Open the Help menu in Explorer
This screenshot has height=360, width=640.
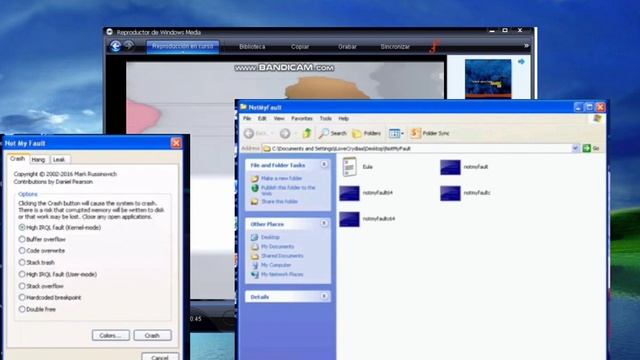(x=344, y=118)
